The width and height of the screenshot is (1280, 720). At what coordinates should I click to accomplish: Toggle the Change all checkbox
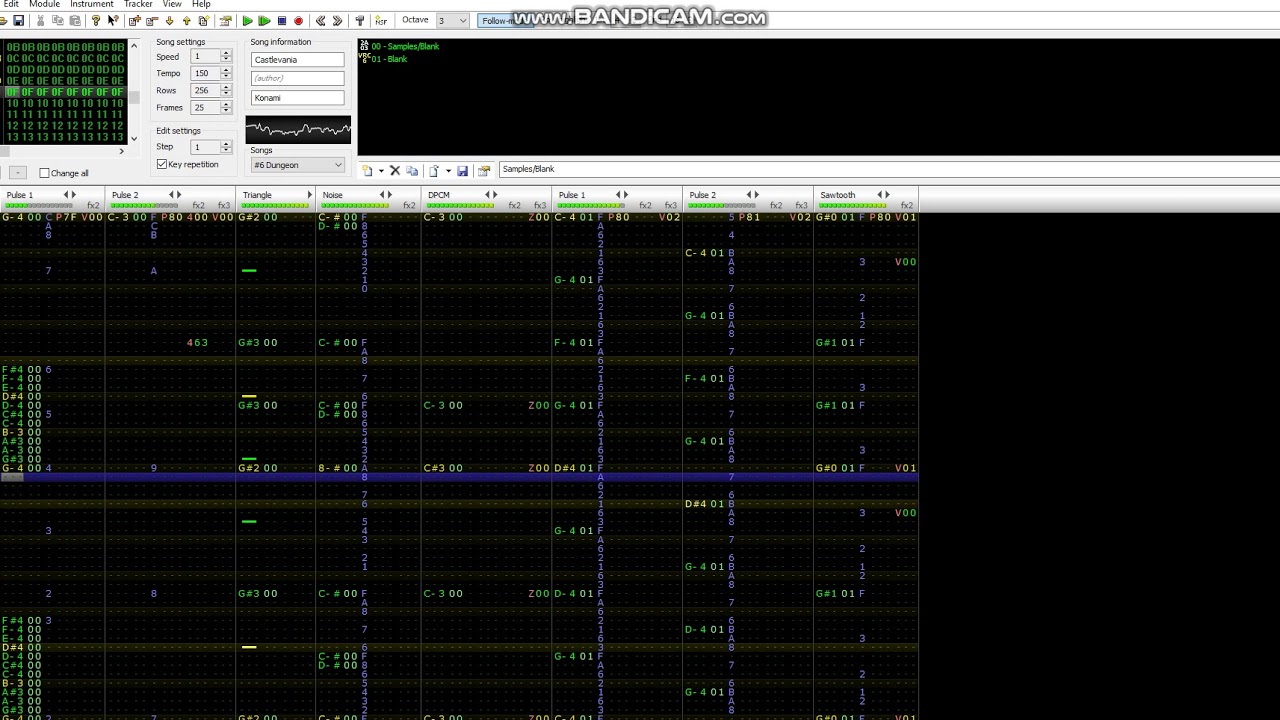pos(44,173)
